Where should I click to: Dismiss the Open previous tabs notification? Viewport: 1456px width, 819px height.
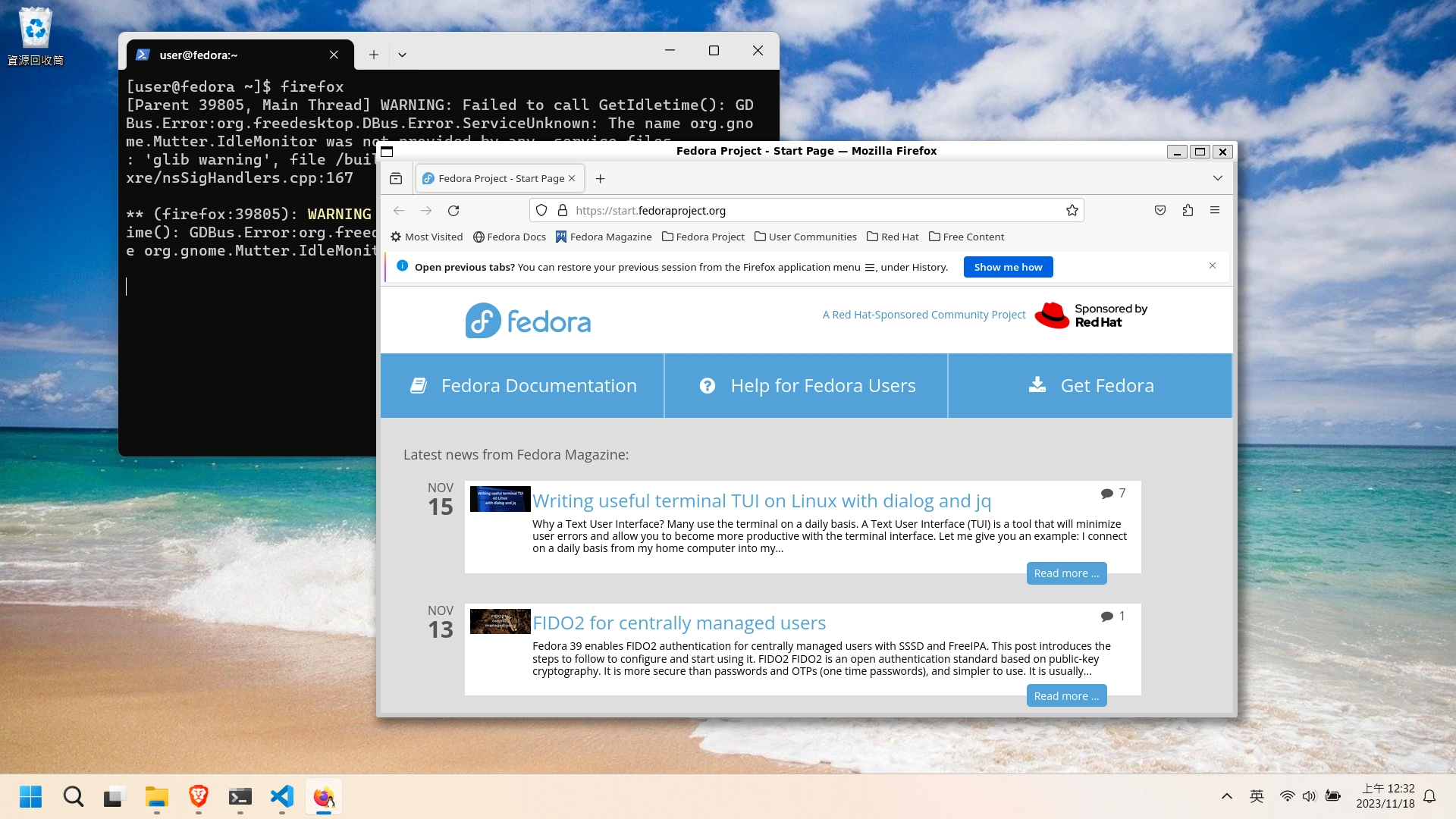[1213, 265]
